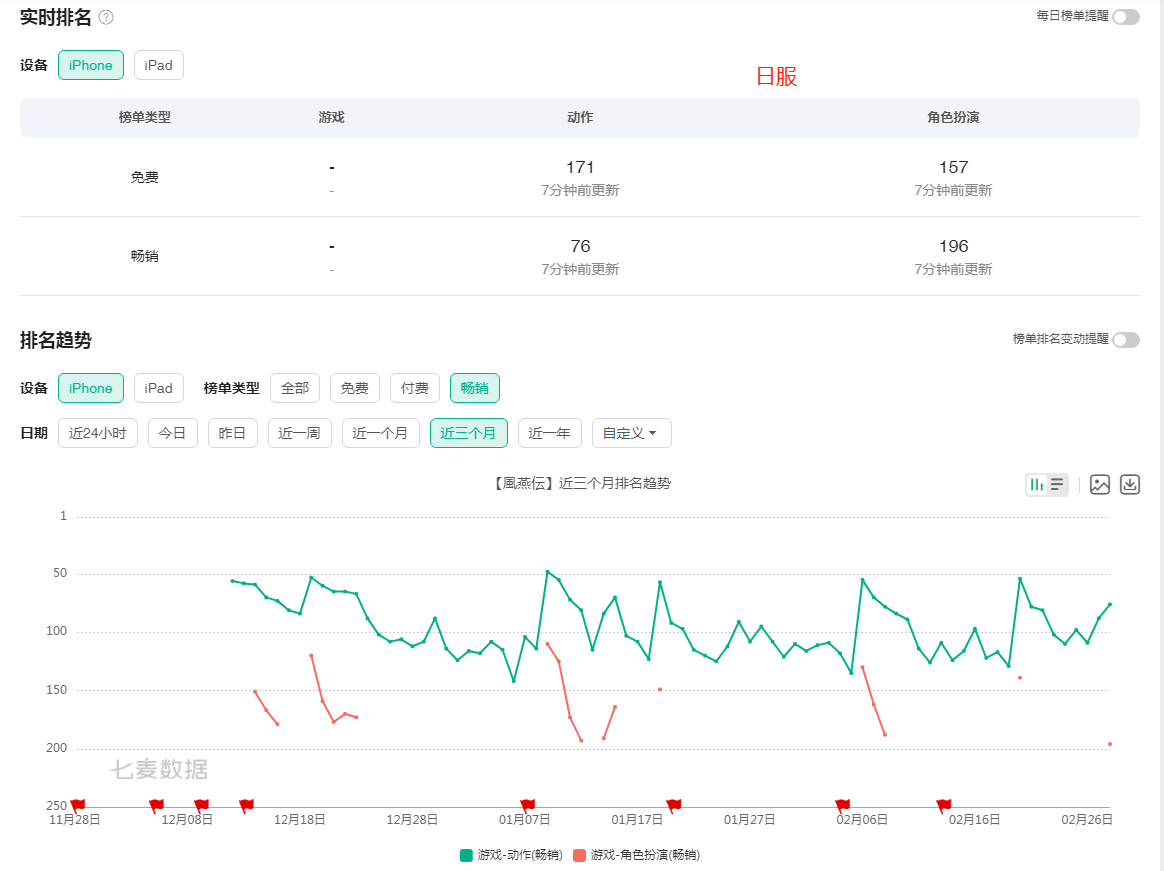
Task: Select iPad in the 实时排名 device filter
Action: point(159,65)
